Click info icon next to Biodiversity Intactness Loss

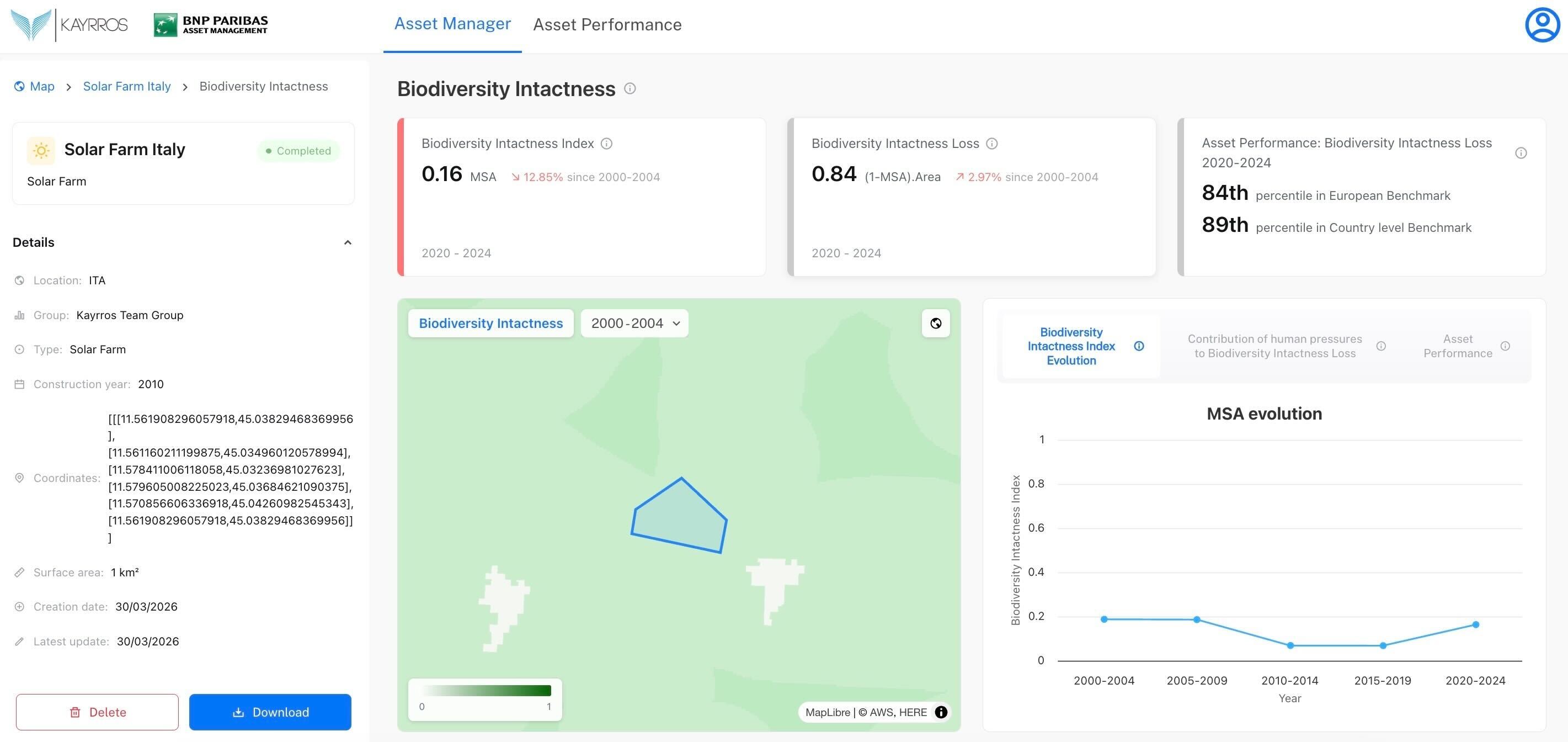tap(991, 144)
